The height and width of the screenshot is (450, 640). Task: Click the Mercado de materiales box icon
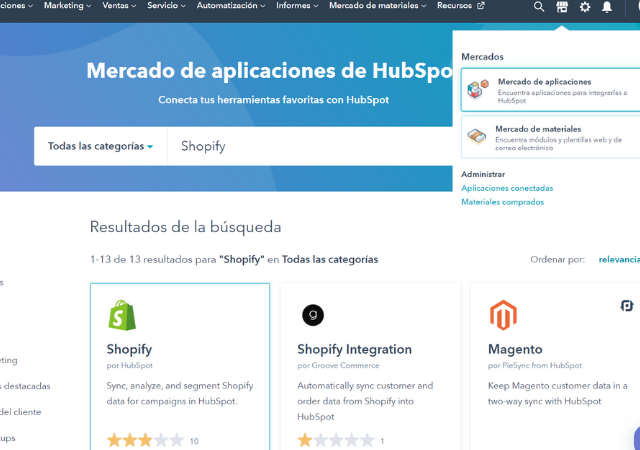point(477,136)
